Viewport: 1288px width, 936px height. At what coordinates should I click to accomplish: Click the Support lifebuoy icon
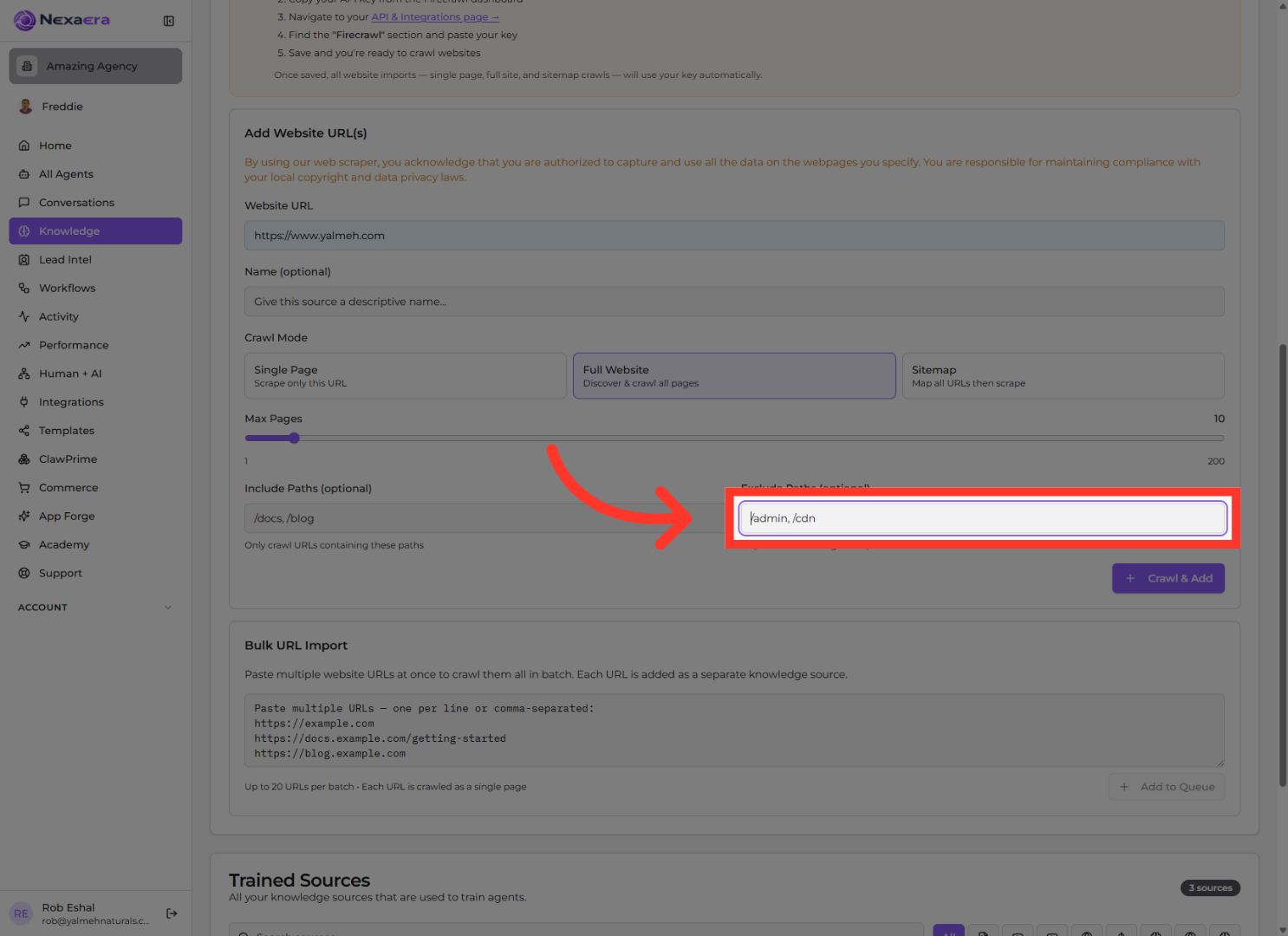[x=24, y=574]
